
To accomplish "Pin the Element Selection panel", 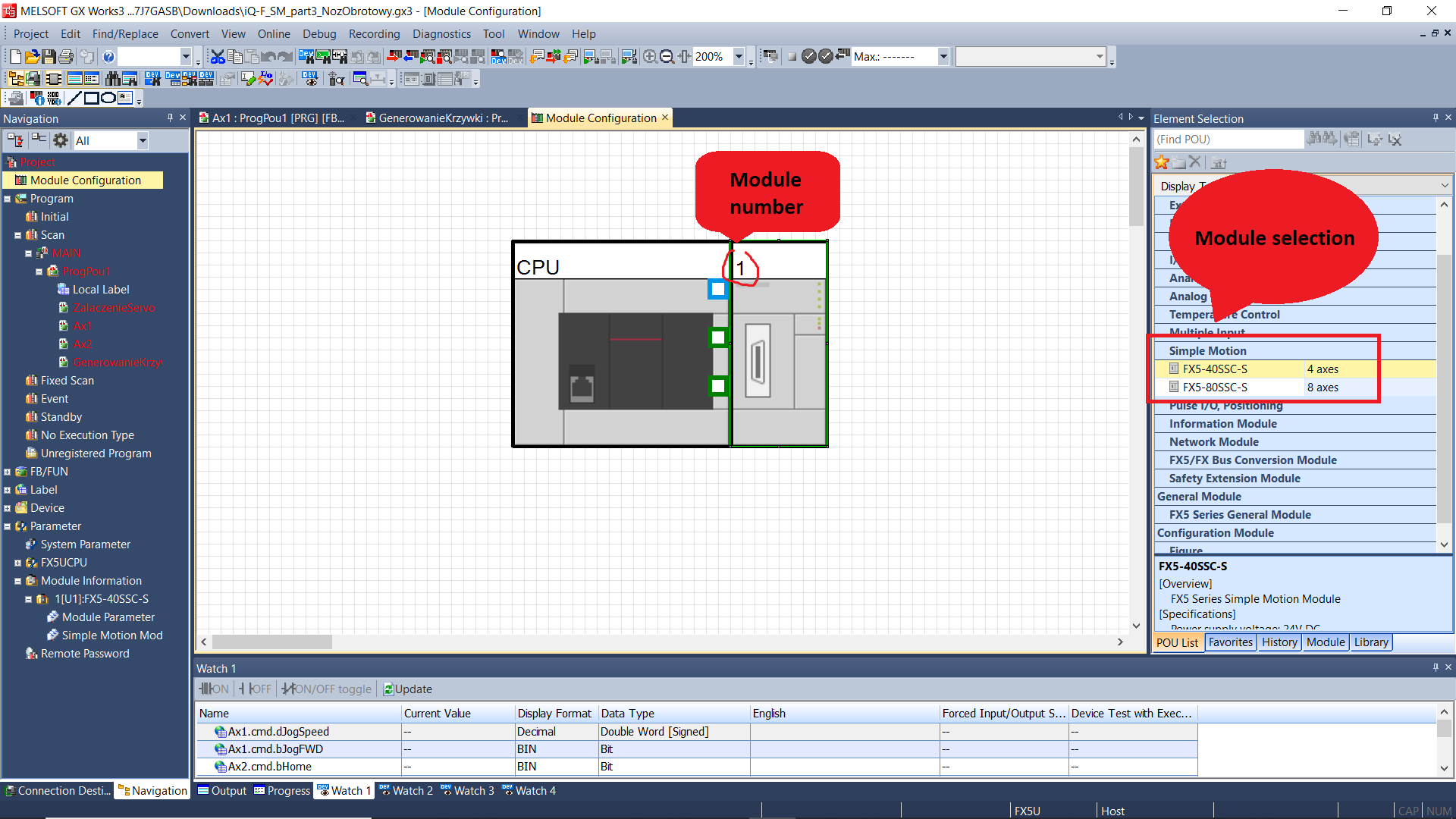I will pos(1436,118).
